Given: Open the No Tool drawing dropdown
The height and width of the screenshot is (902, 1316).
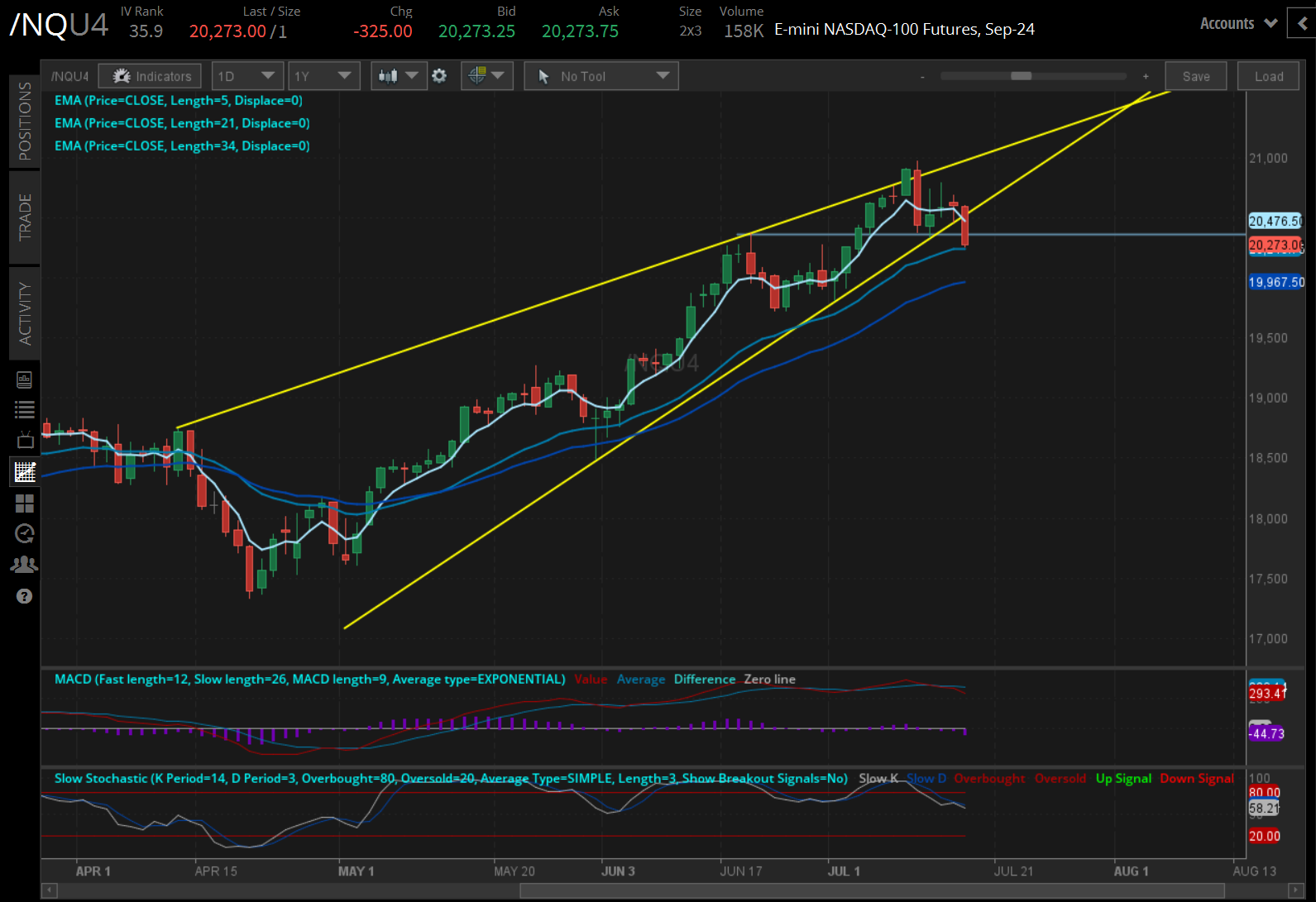Looking at the screenshot, I should coord(601,76).
